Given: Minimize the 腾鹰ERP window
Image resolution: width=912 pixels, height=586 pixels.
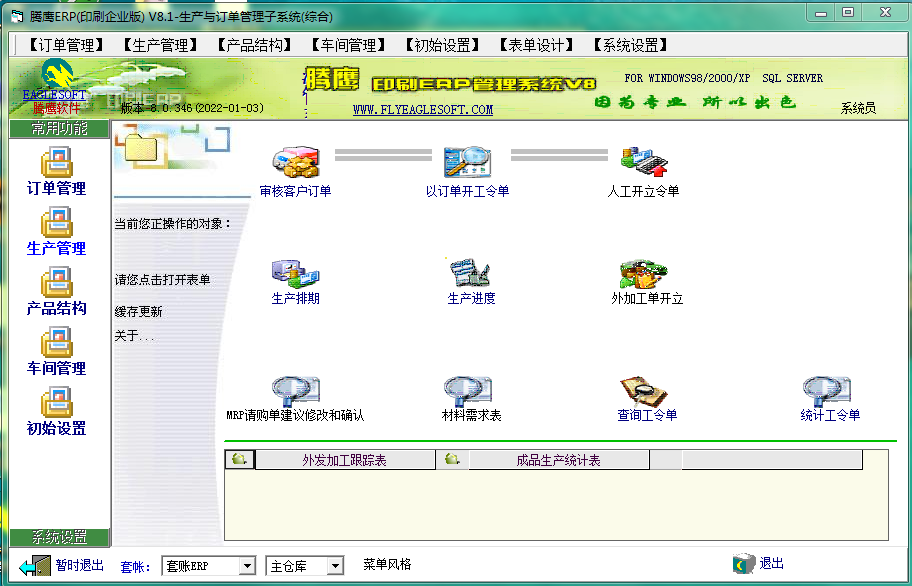Looking at the screenshot, I should (821, 13).
